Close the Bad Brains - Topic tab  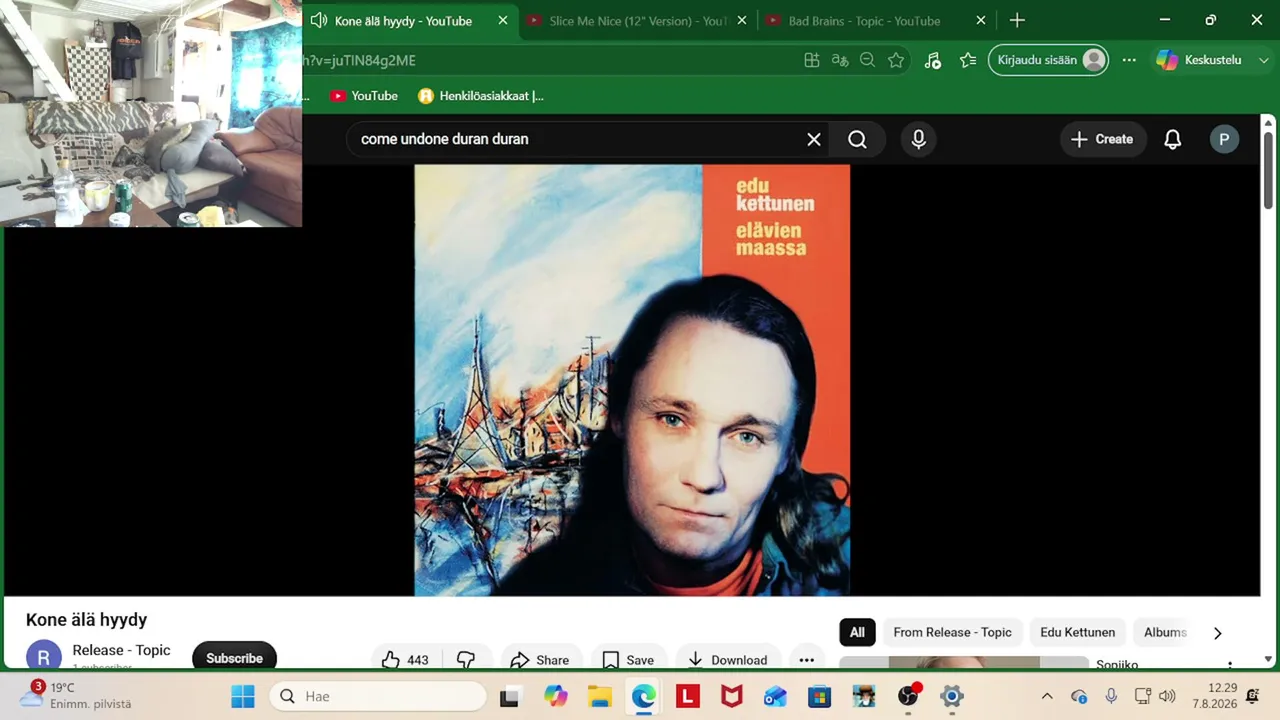[x=981, y=20]
